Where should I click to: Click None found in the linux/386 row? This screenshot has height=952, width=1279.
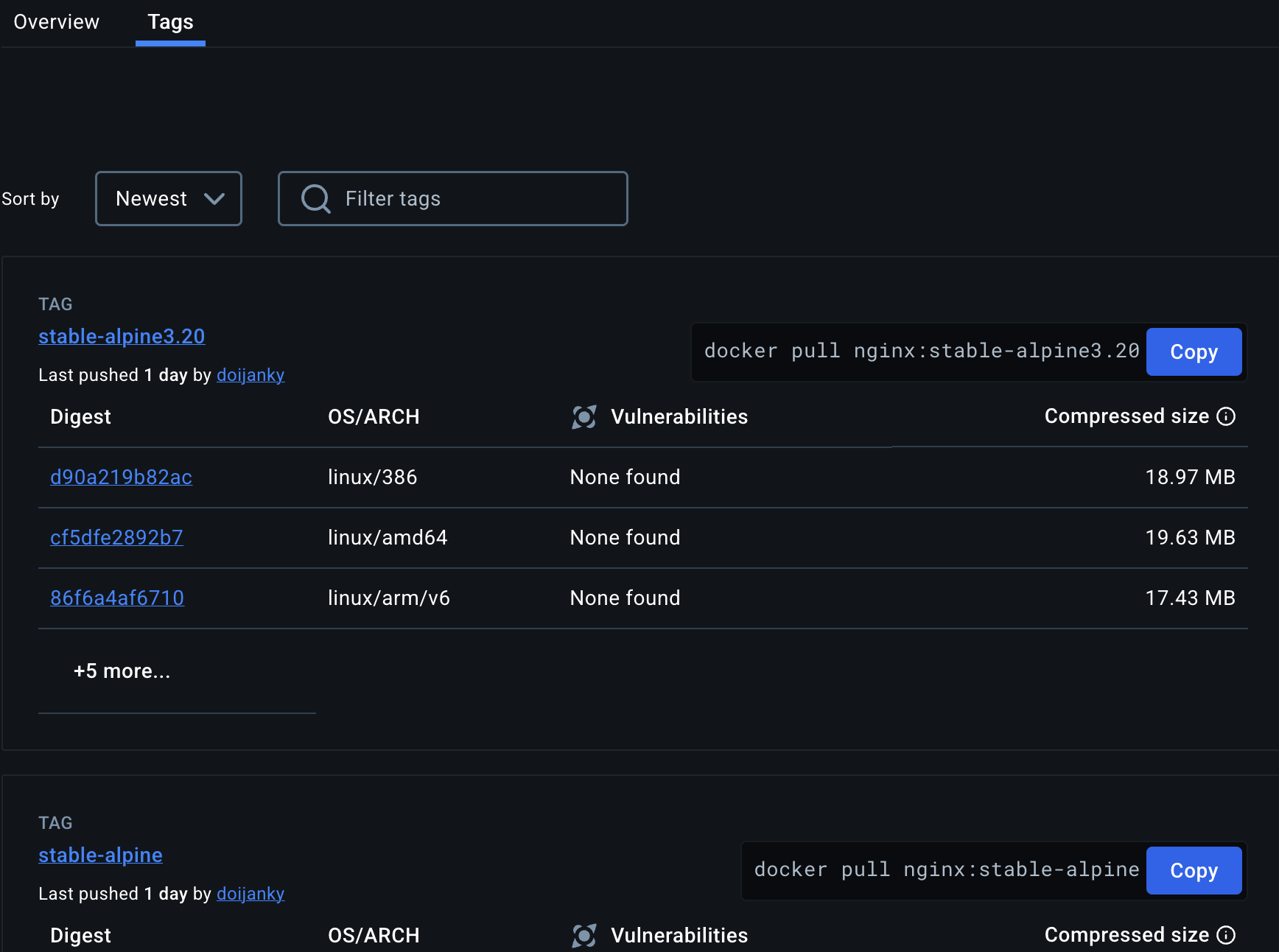[x=625, y=477]
